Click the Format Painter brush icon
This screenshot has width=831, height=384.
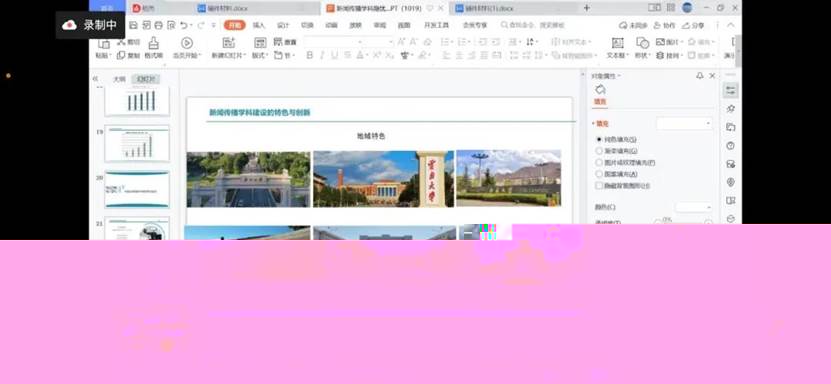click(153, 43)
